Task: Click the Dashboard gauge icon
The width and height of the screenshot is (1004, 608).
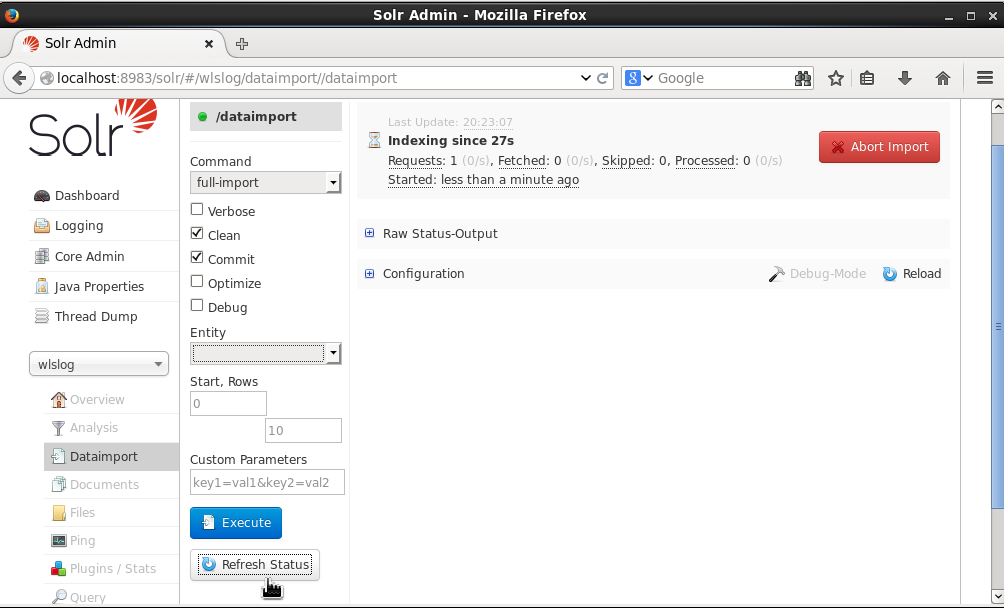Action: click(42, 196)
